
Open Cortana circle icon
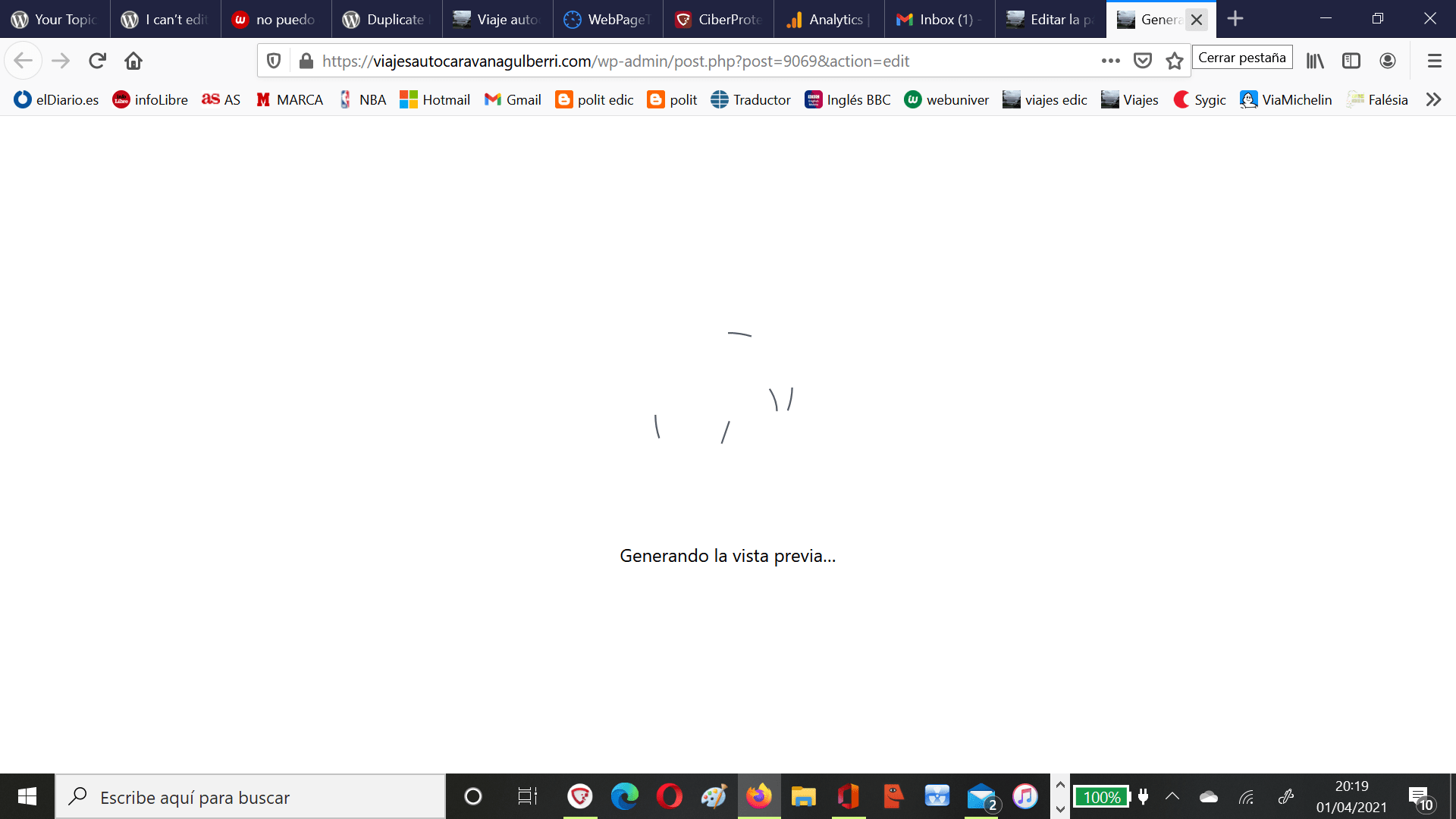(x=472, y=796)
